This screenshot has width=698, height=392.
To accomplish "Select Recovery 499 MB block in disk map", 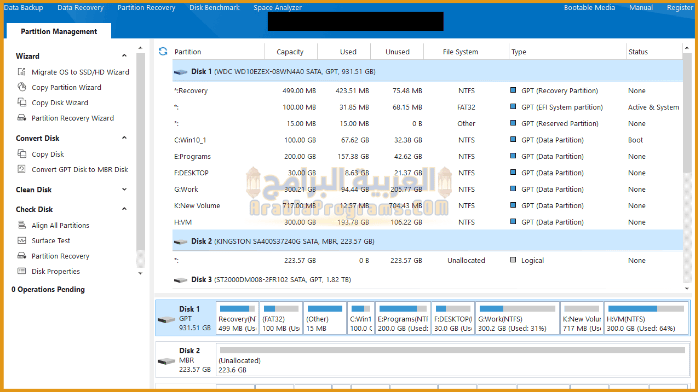I will coord(237,318).
